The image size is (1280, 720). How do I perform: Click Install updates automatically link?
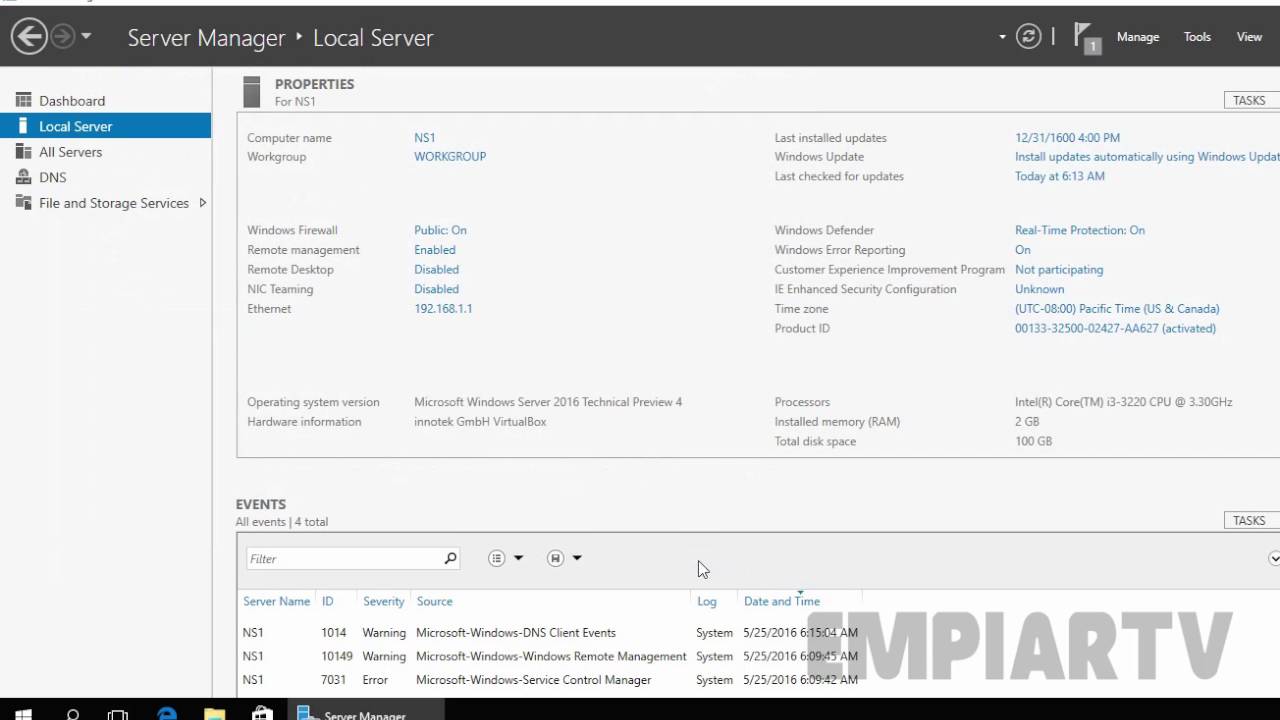(x=1147, y=157)
